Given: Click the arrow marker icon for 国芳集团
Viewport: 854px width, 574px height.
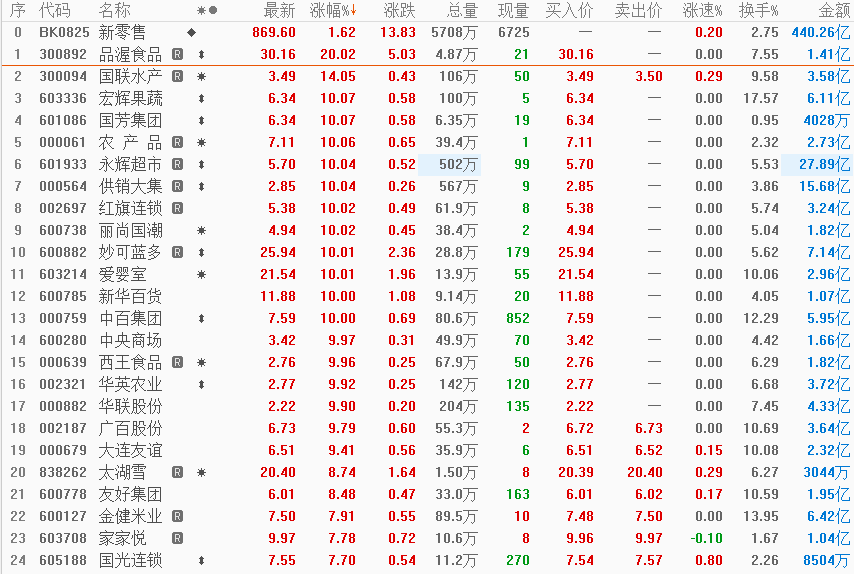Looking at the screenshot, I should point(202,120).
